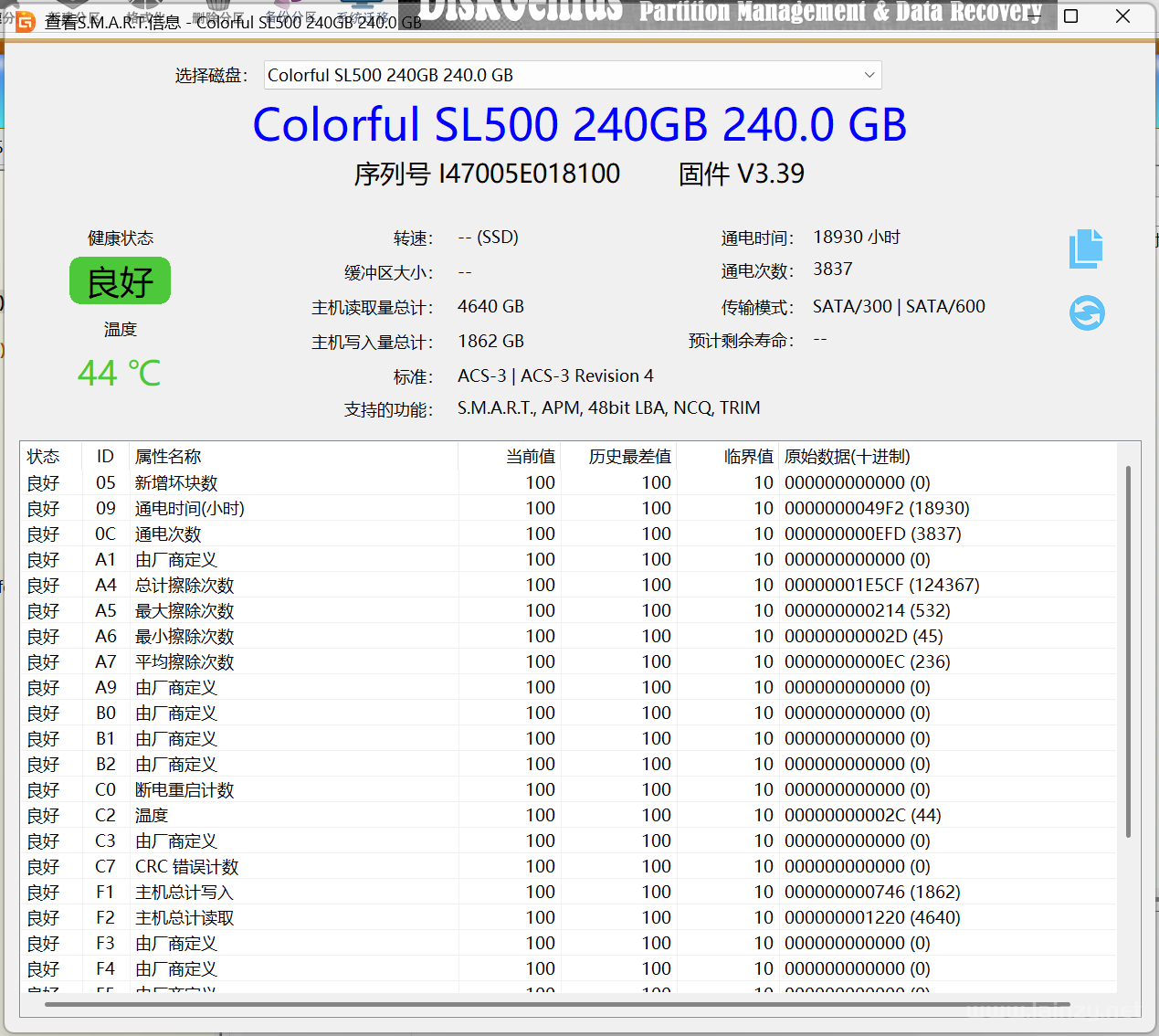The image size is (1159, 1036).
Task: Click the 历史最差值 column header
Action: click(x=629, y=457)
